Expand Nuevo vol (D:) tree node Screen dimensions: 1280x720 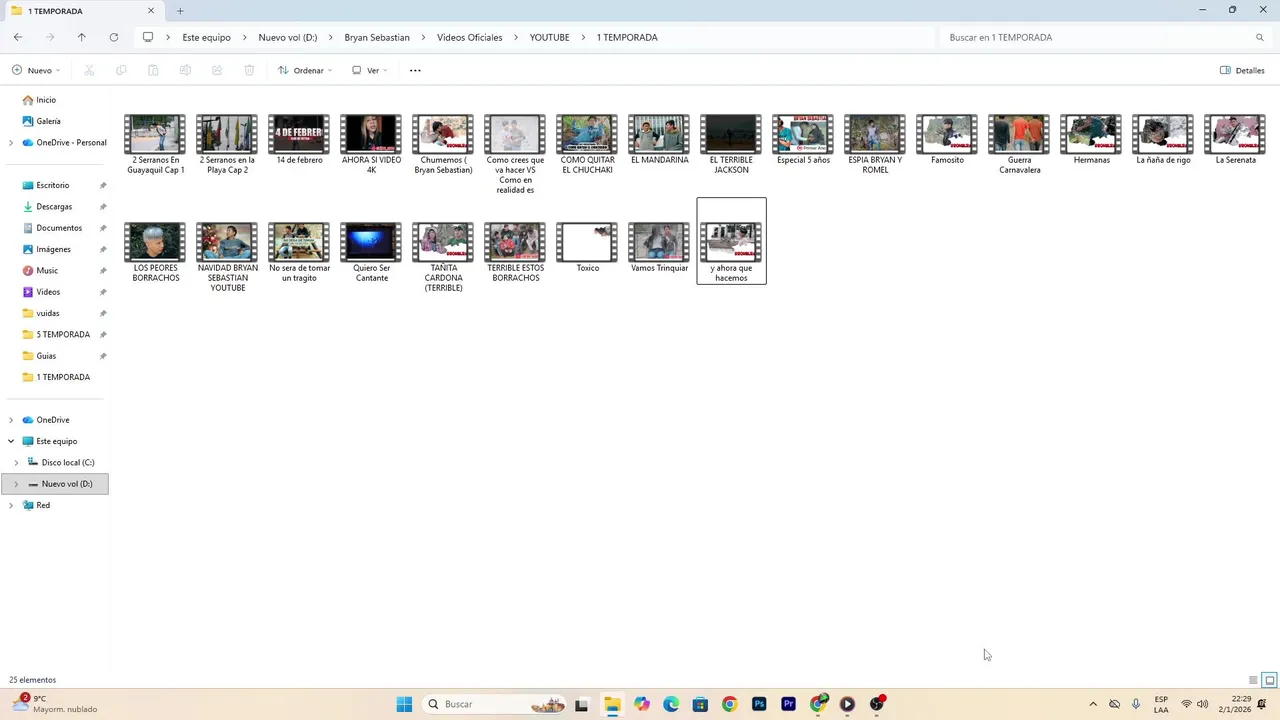click(16, 484)
